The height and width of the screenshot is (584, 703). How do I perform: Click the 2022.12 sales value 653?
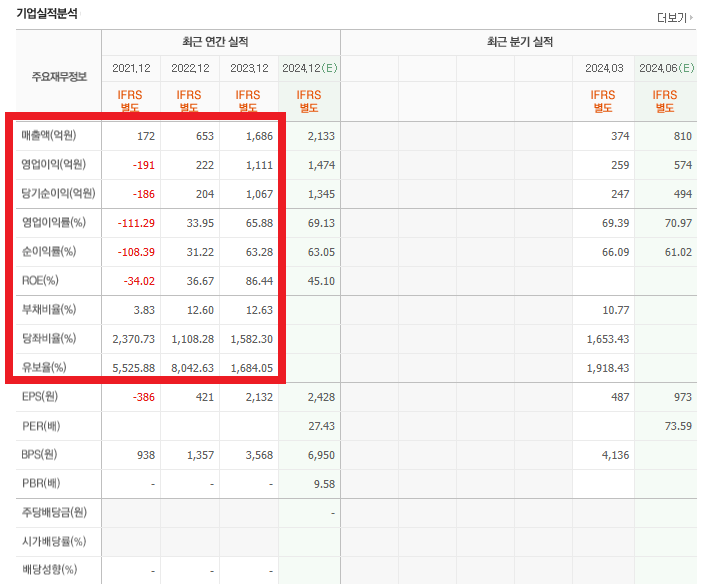click(205, 136)
